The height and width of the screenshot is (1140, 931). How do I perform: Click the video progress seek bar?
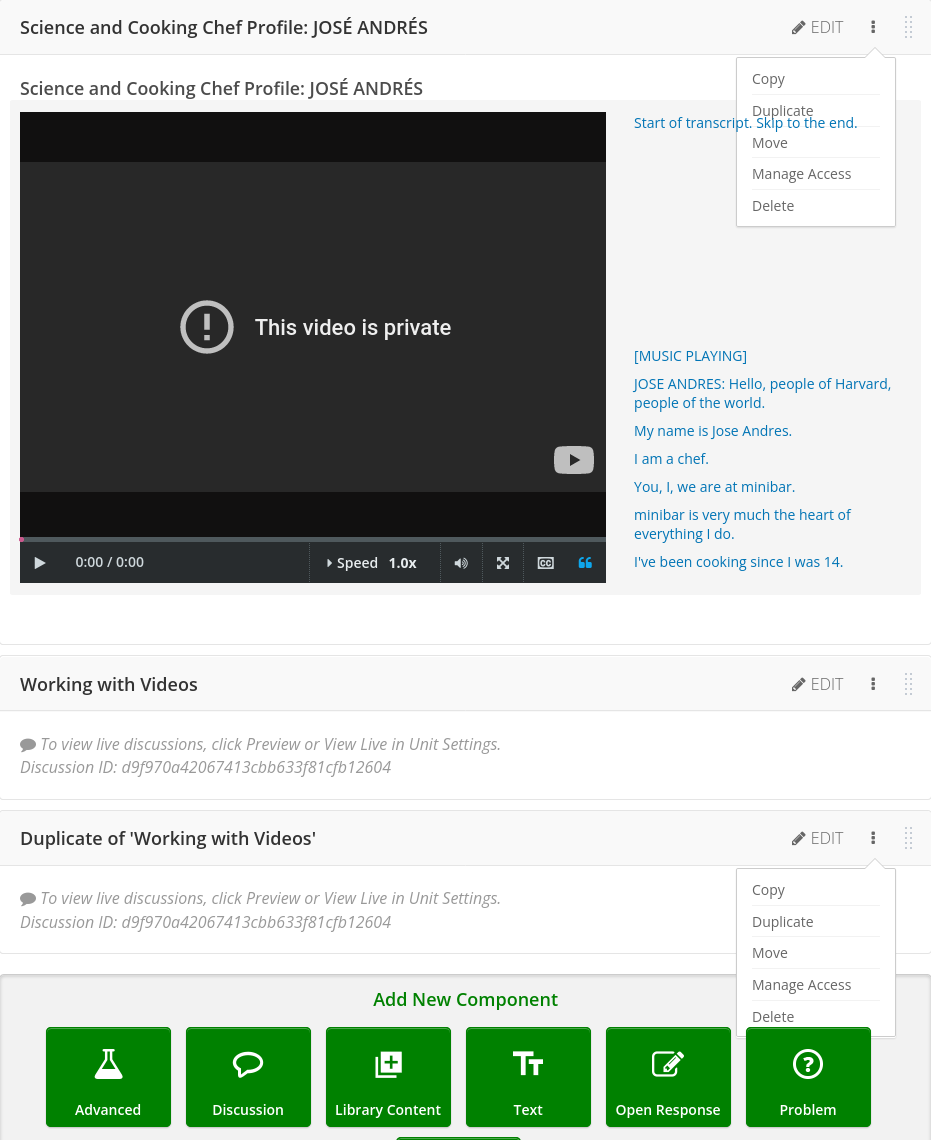[x=313, y=539]
